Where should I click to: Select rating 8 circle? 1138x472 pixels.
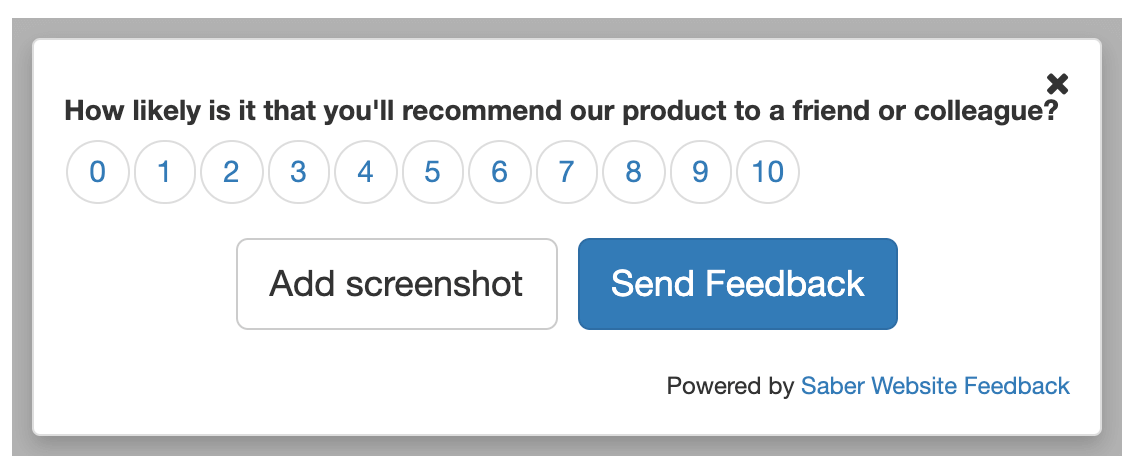(634, 173)
